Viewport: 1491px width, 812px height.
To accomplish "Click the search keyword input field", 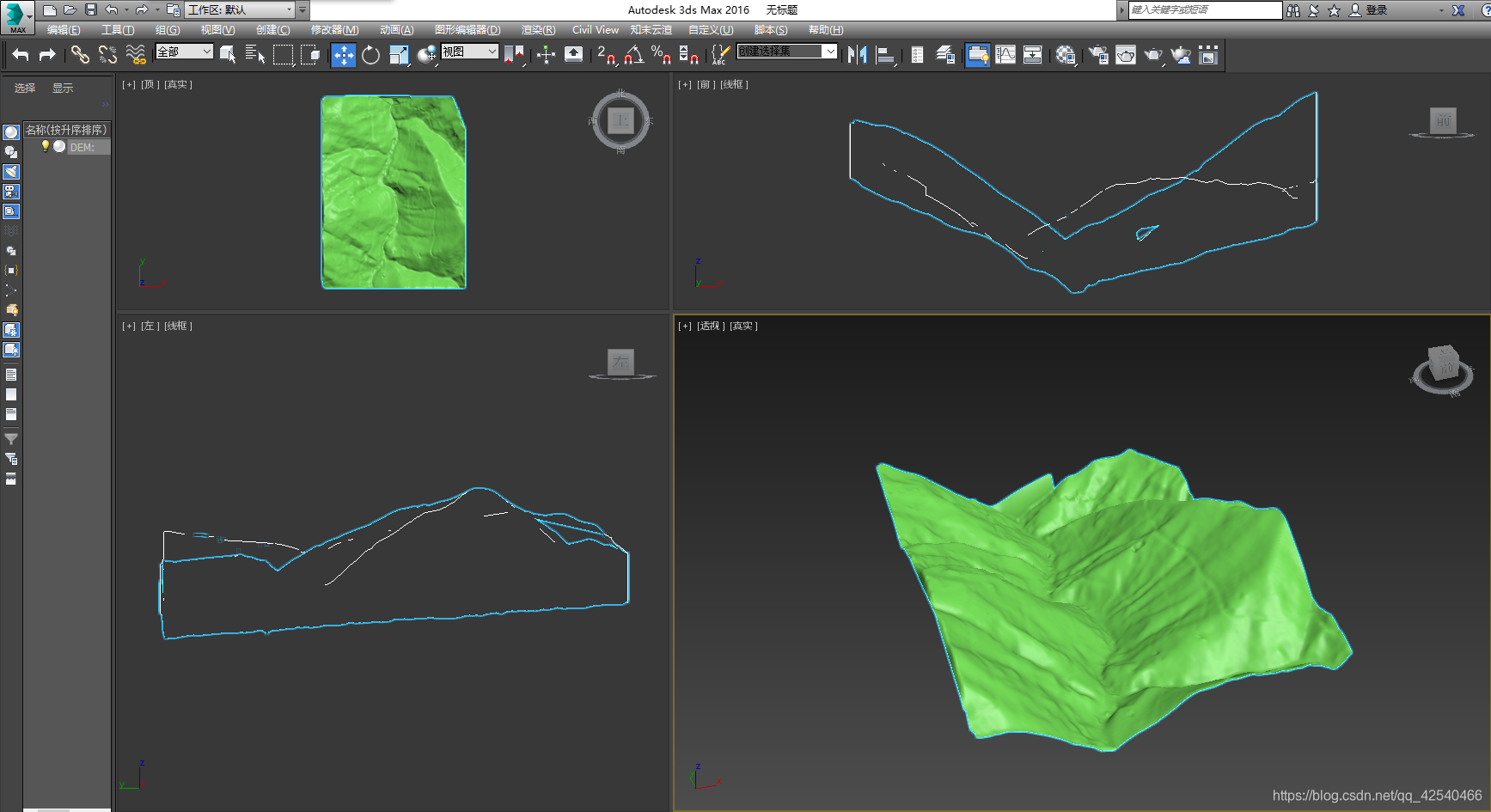I will pos(1205,10).
